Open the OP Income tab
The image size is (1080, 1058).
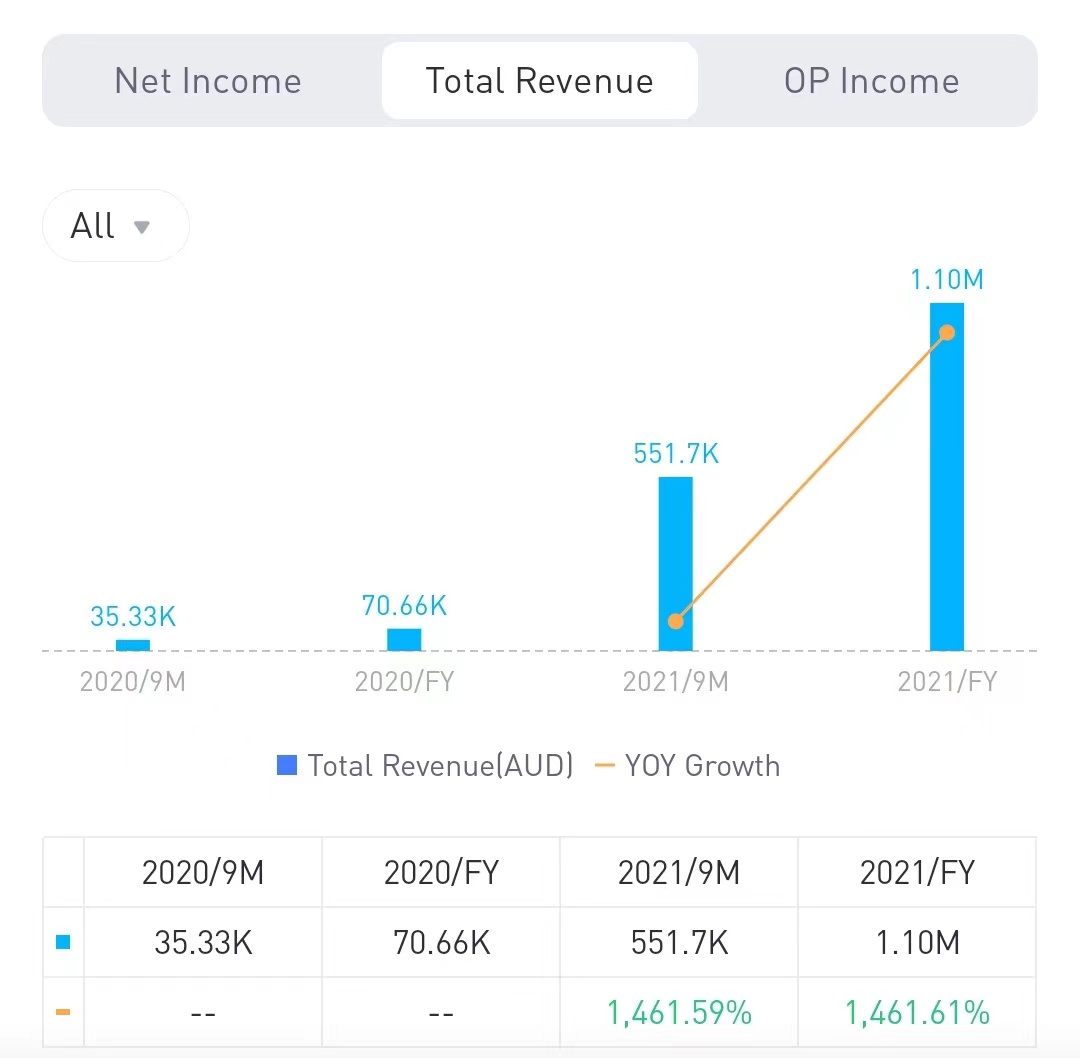click(x=871, y=81)
